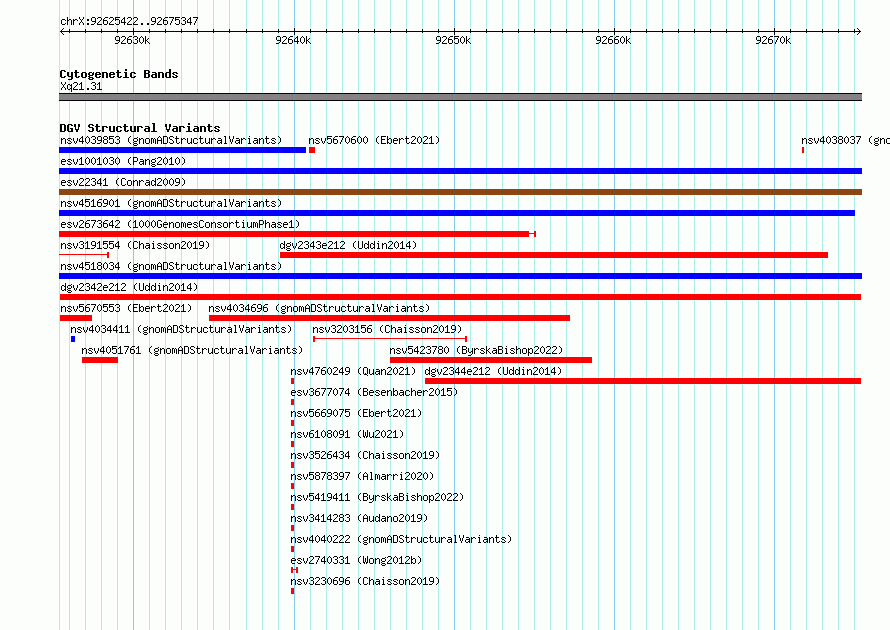Select the blue esv1001030 variant bar
Viewport: 890px width, 630px height.
point(460,171)
